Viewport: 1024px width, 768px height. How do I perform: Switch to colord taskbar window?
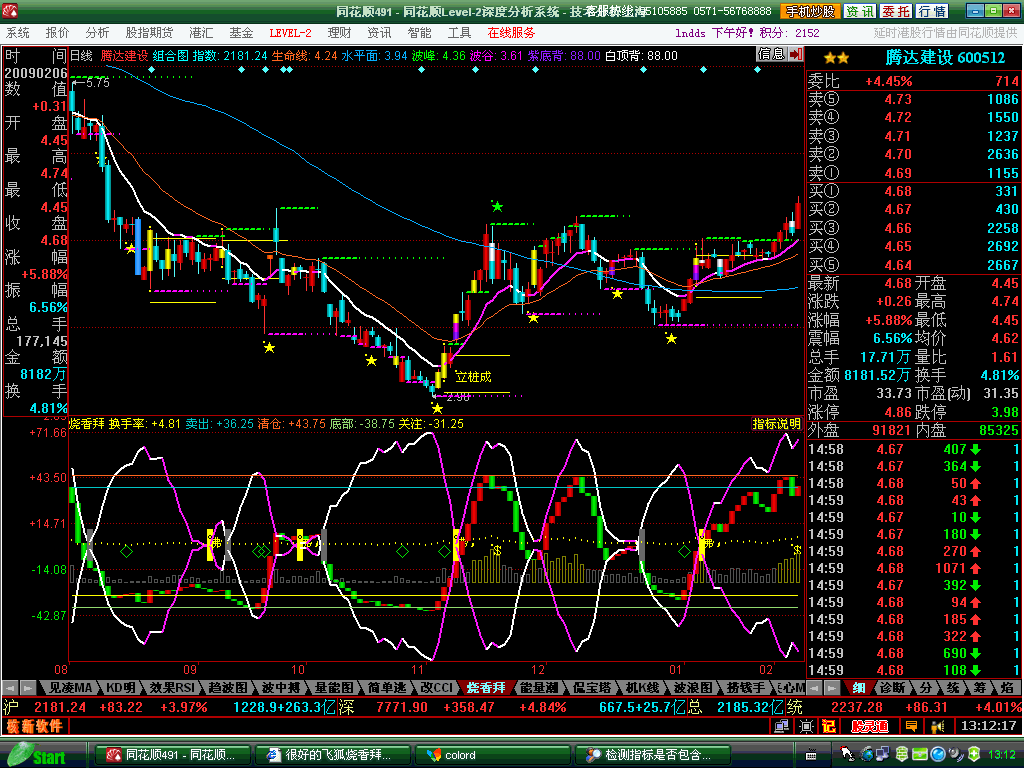(x=492, y=756)
